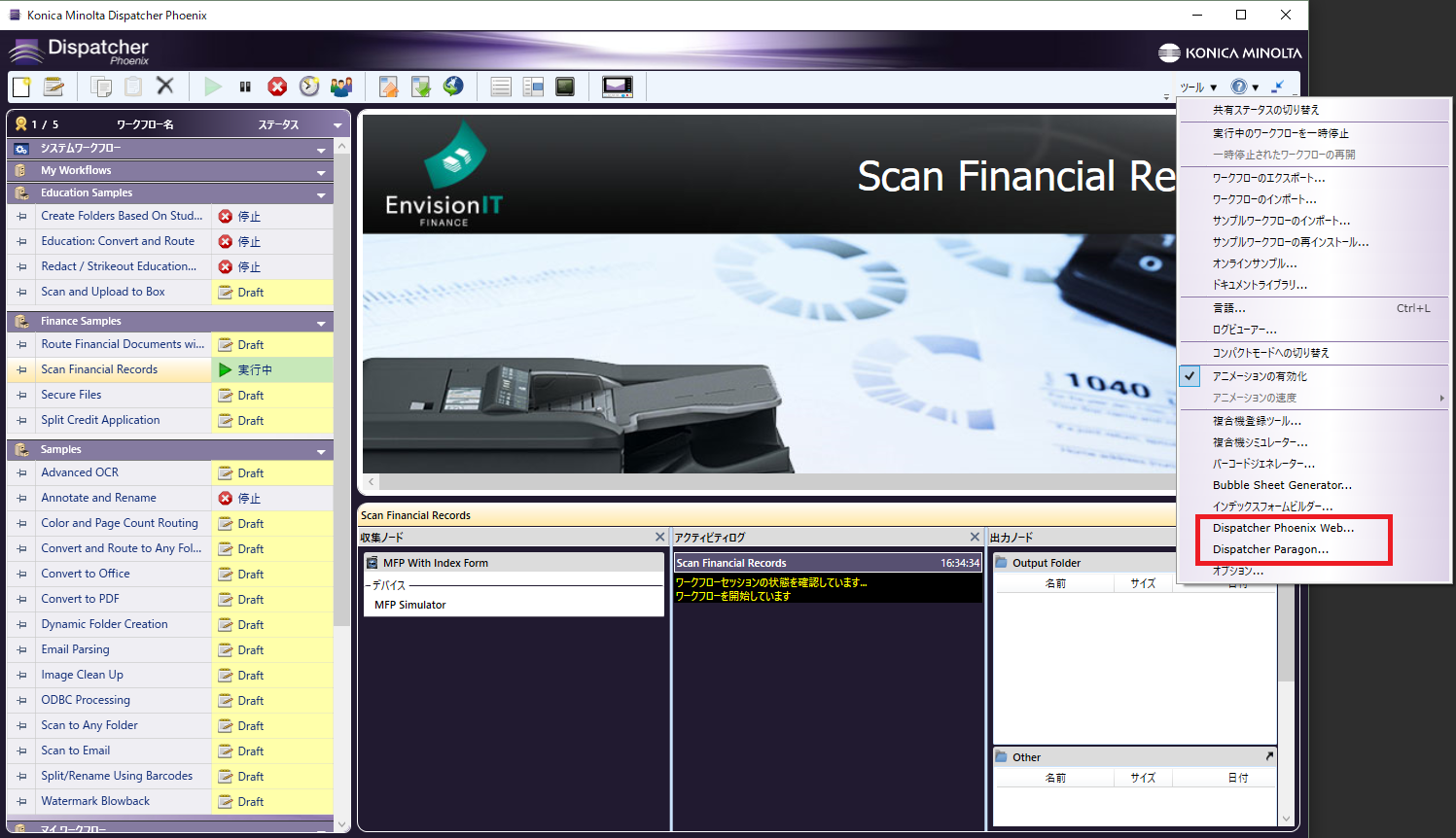Click the running status icon of Scan Financial Records
The image size is (1456, 838).
226,369
